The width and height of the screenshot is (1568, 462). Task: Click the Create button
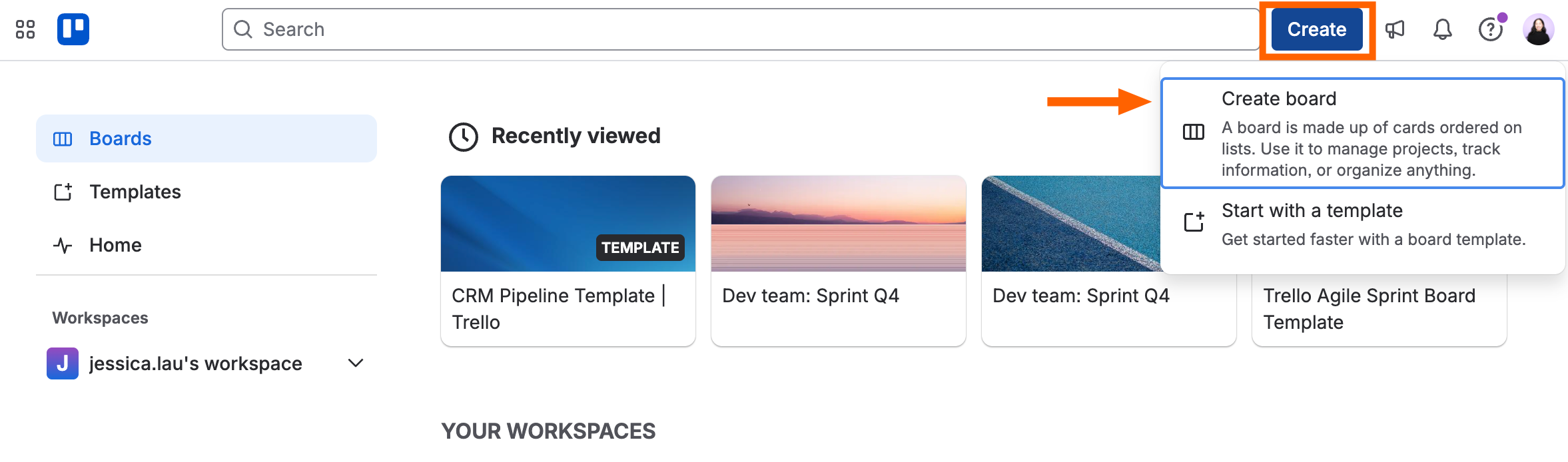tap(1317, 29)
